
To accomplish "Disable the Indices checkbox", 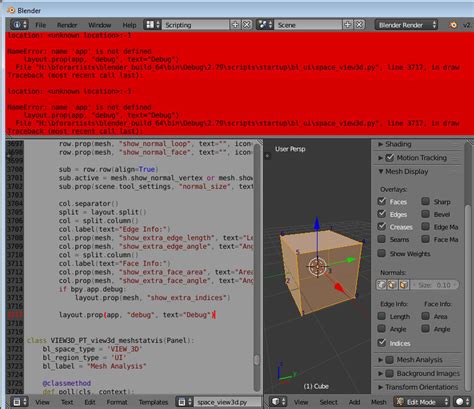I will 382,343.
